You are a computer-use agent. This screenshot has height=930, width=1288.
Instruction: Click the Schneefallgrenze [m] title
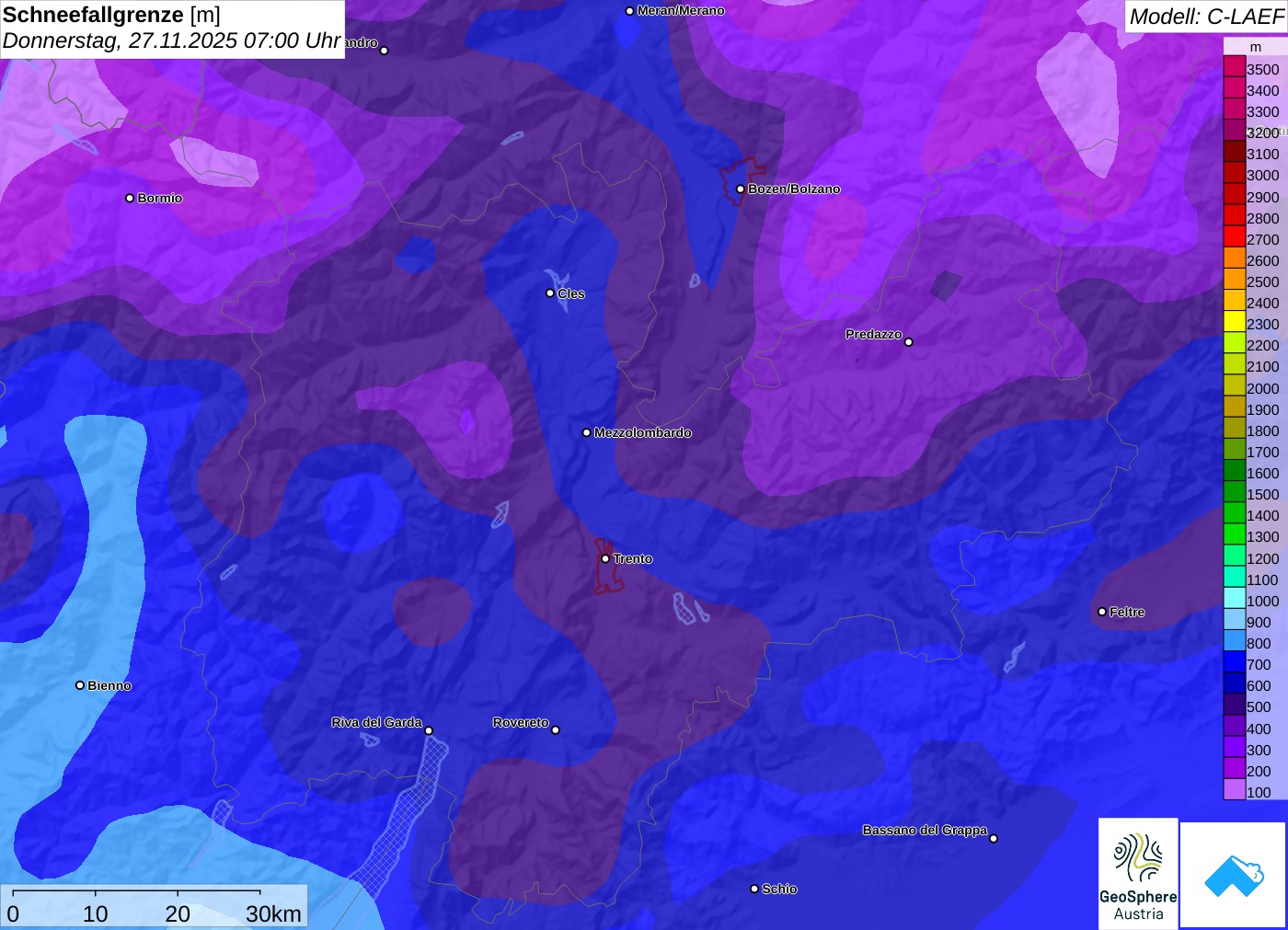111,15
